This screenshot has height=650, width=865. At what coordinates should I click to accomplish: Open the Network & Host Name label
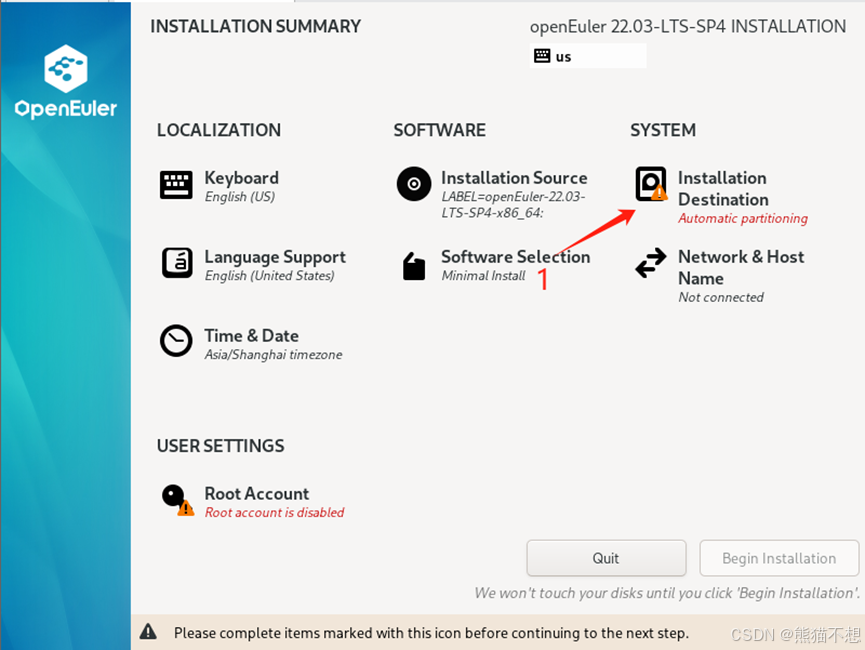click(x=741, y=267)
